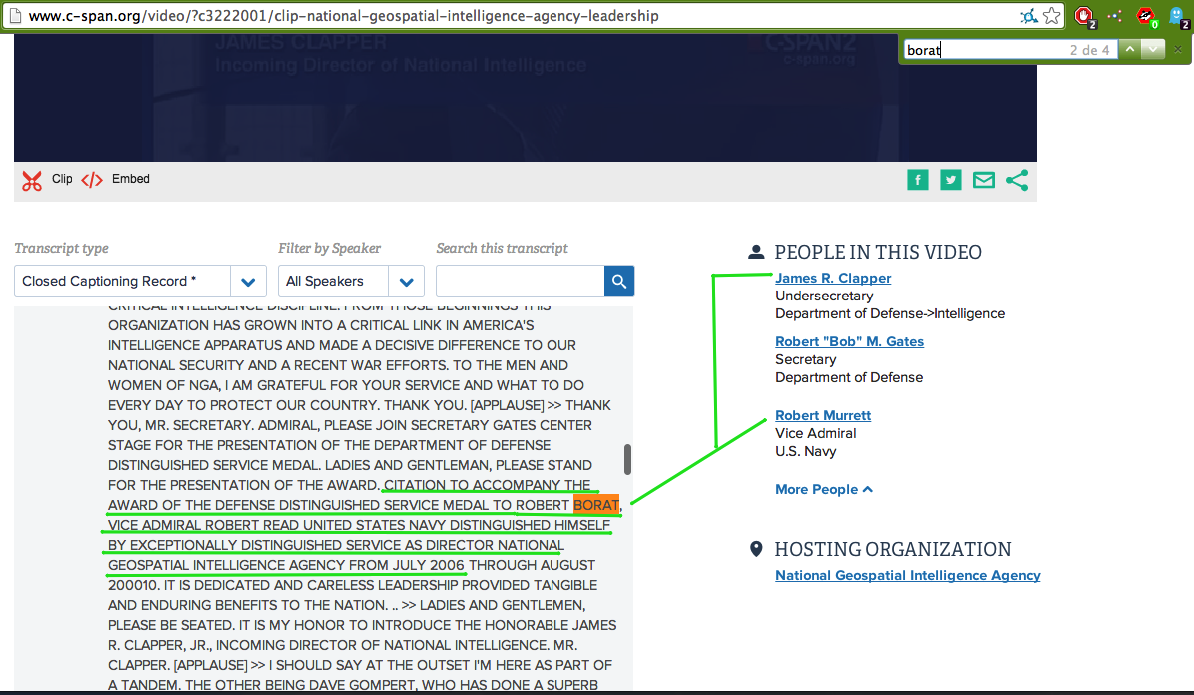This screenshot has height=695, width=1194.
Task: Click the scissors Clip icon
Action: coord(31,180)
